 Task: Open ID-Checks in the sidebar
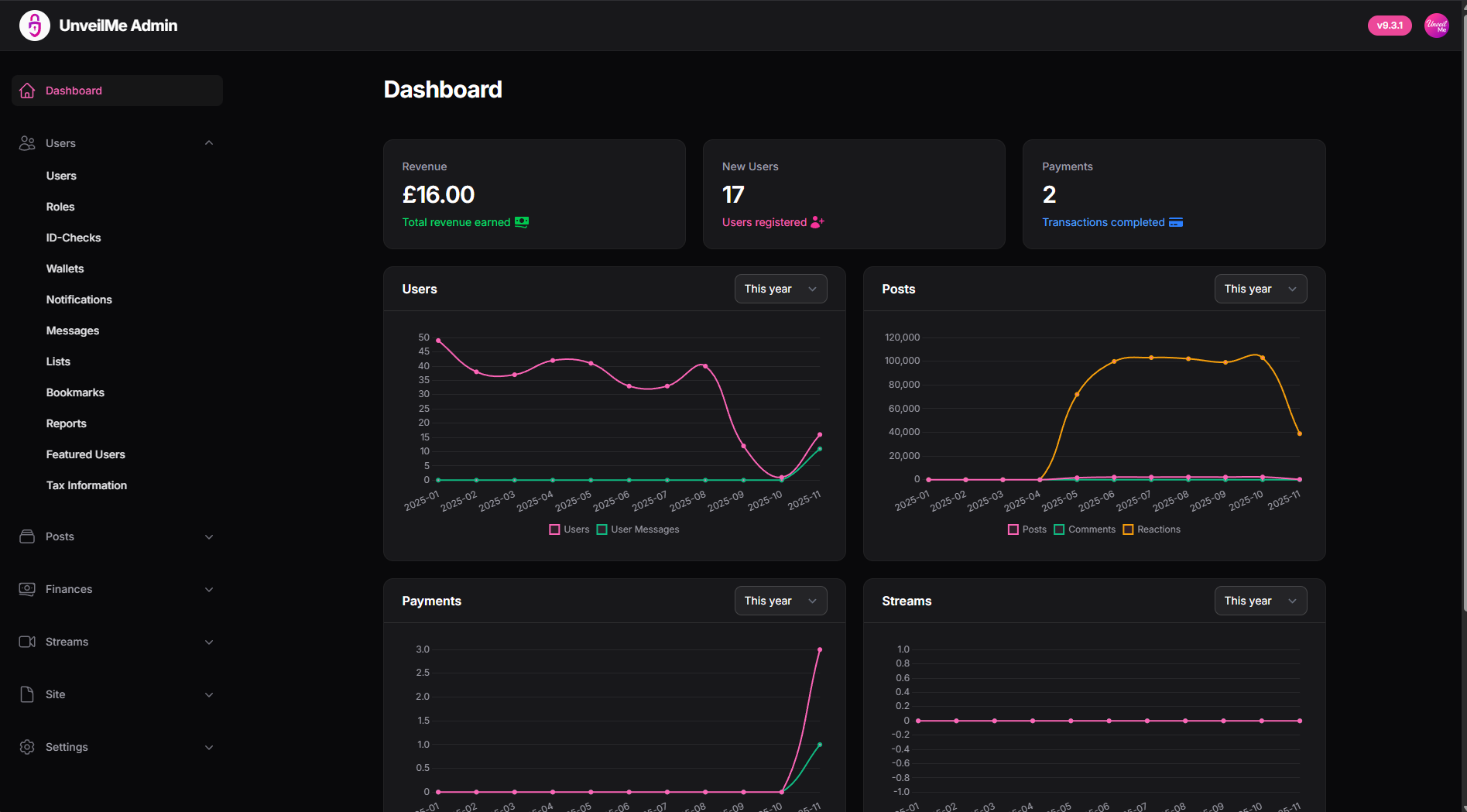click(74, 238)
